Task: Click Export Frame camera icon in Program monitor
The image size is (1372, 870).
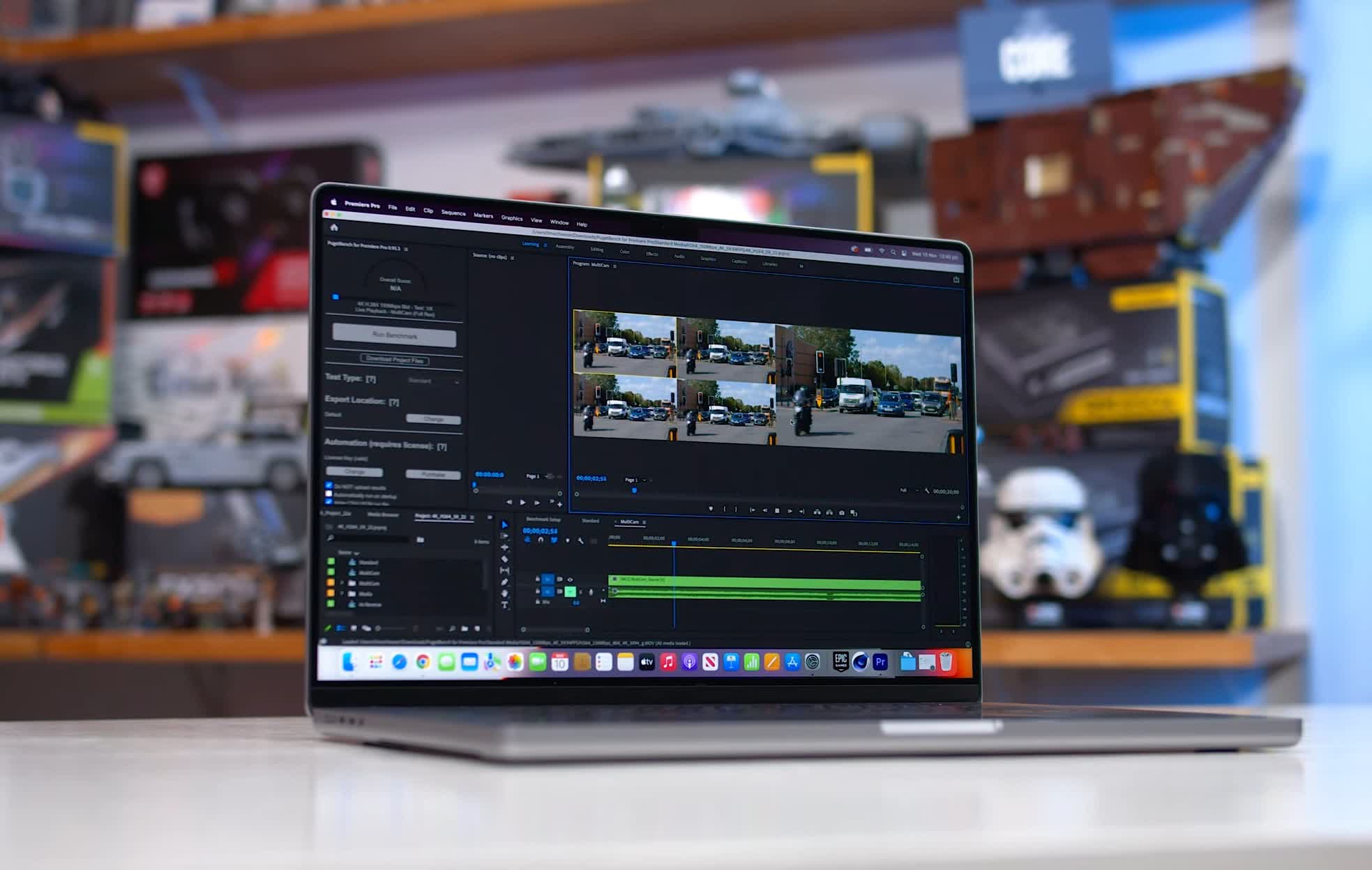Action: 841,512
